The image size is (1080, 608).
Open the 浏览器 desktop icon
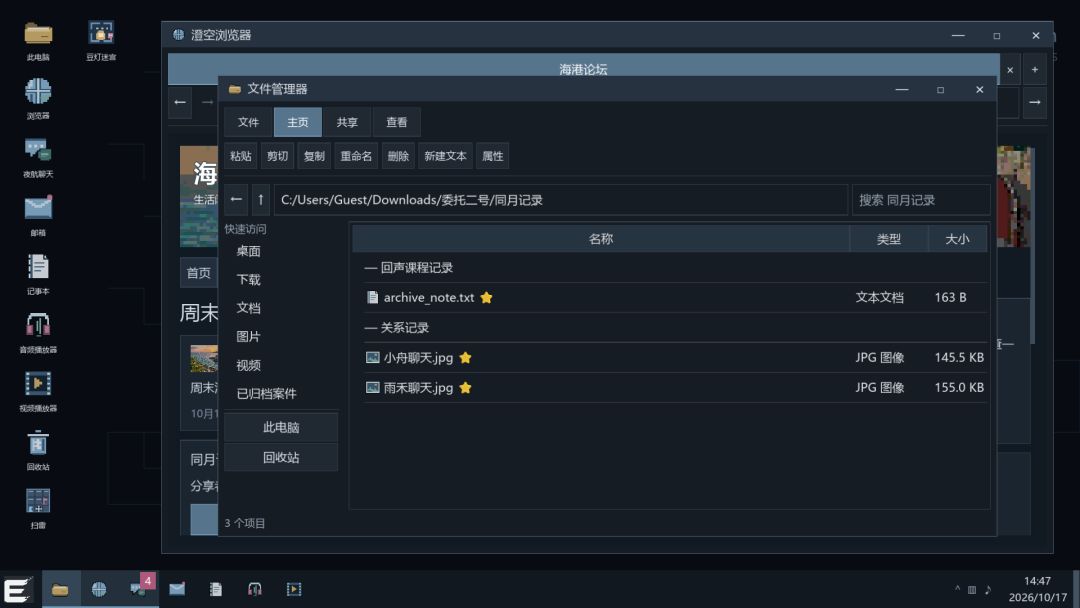(38, 99)
